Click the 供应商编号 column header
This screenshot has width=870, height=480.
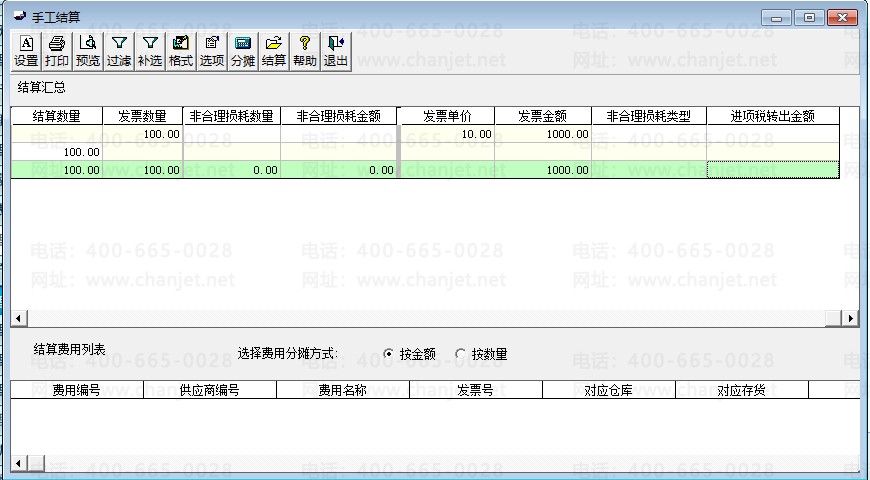click(210, 390)
